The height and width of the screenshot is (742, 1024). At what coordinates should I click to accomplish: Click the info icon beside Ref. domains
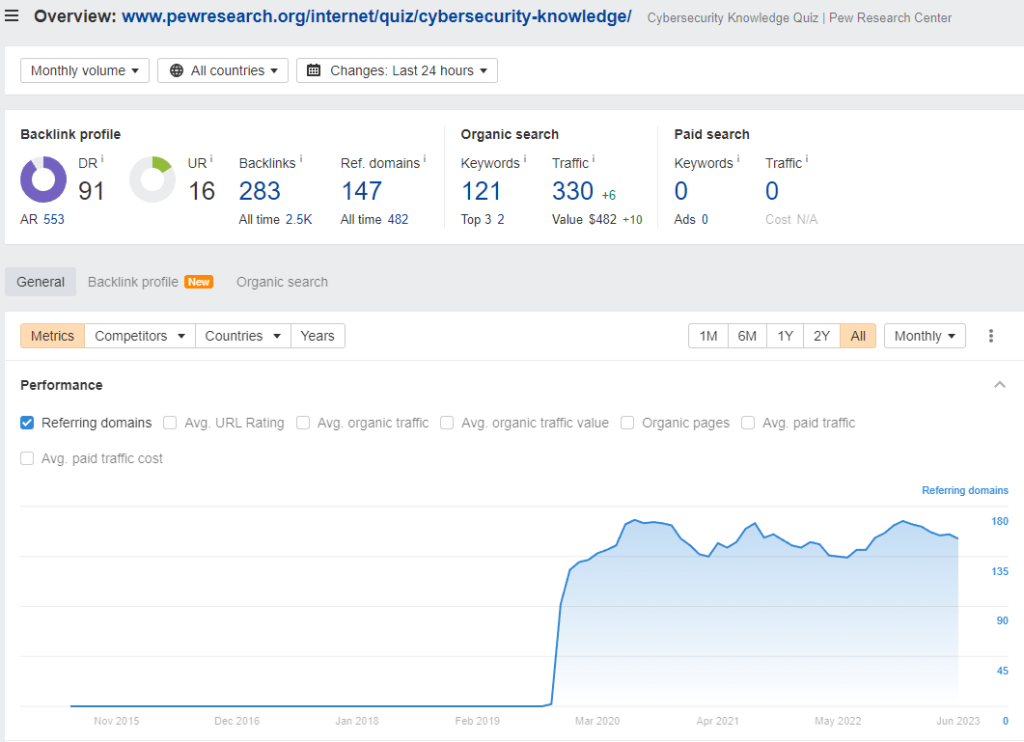click(x=424, y=159)
